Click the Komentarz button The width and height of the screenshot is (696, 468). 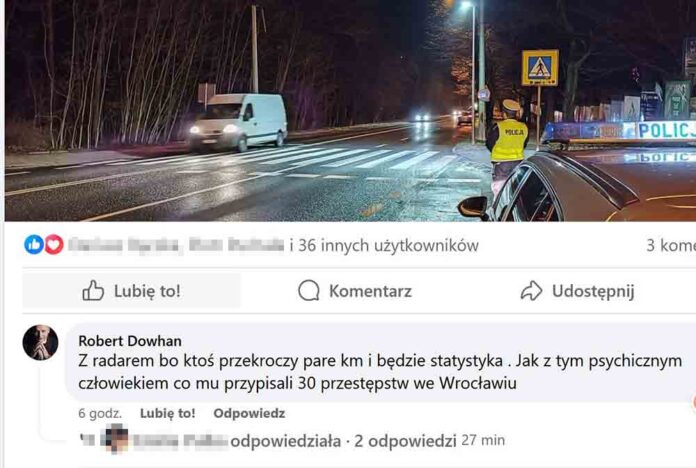(355, 291)
